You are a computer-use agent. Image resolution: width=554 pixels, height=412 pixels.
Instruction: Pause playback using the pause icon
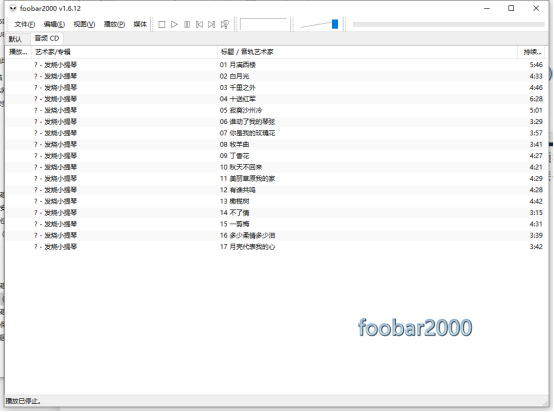click(x=187, y=24)
